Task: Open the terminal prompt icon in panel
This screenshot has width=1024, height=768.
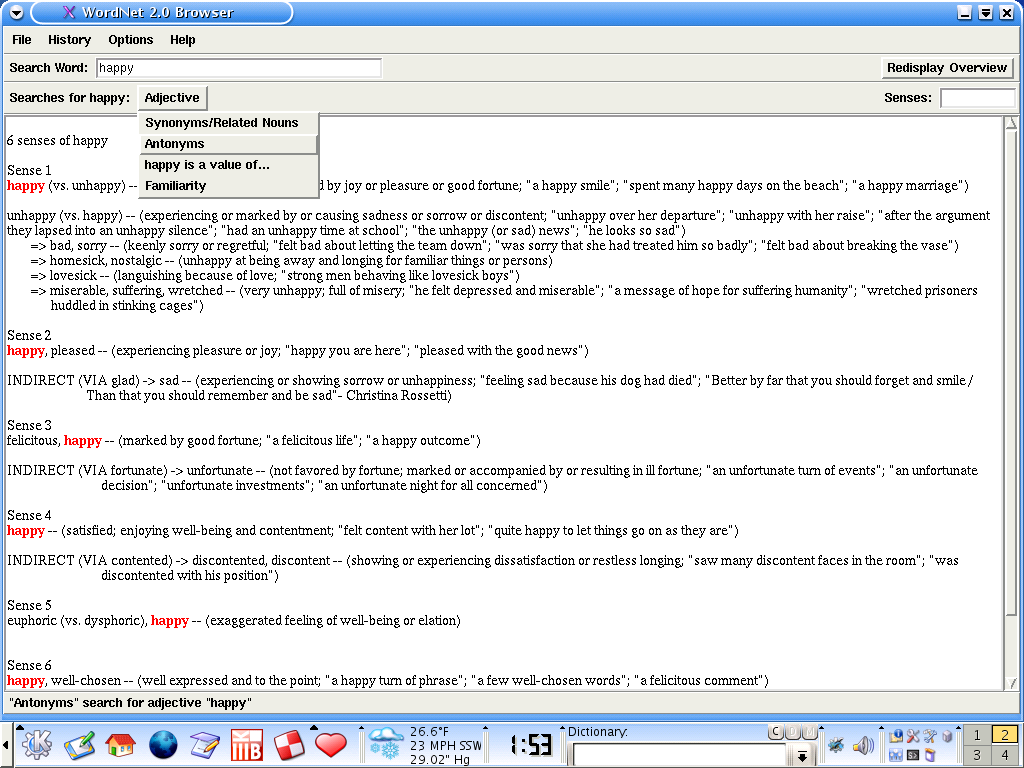Action: click(x=913, y=756)
